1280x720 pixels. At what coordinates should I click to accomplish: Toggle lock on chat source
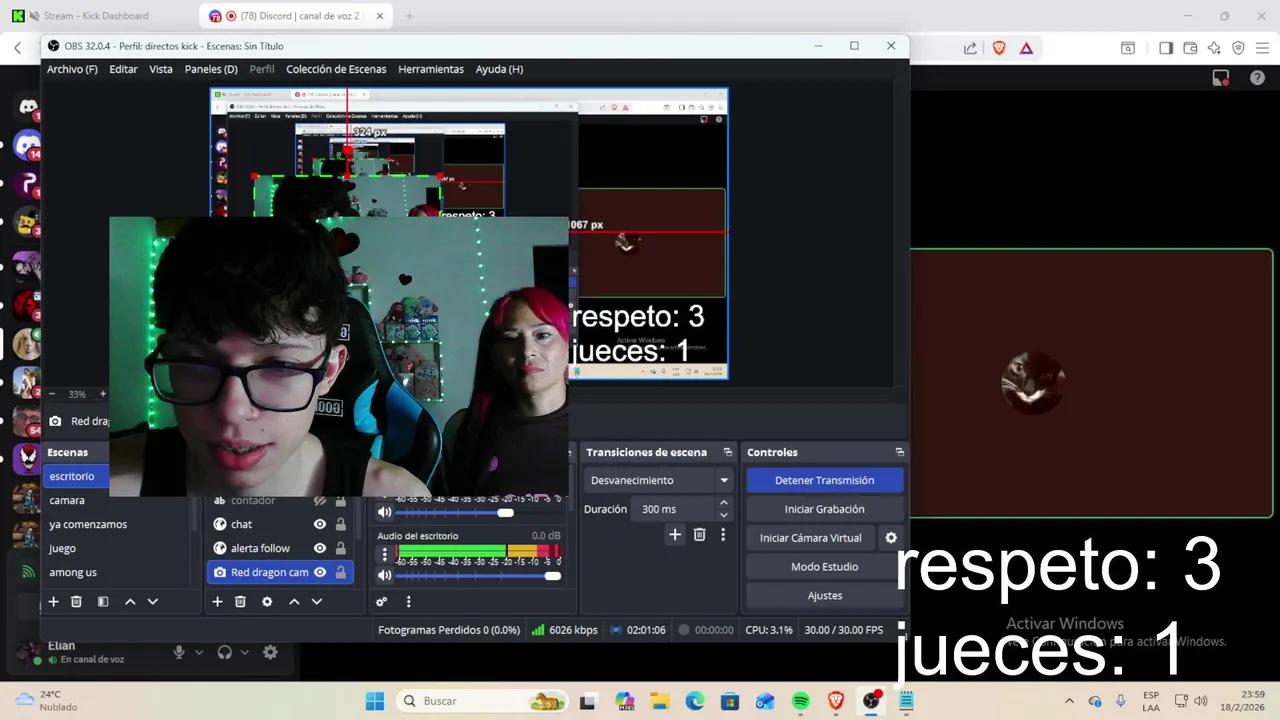(x=341, y=524)
